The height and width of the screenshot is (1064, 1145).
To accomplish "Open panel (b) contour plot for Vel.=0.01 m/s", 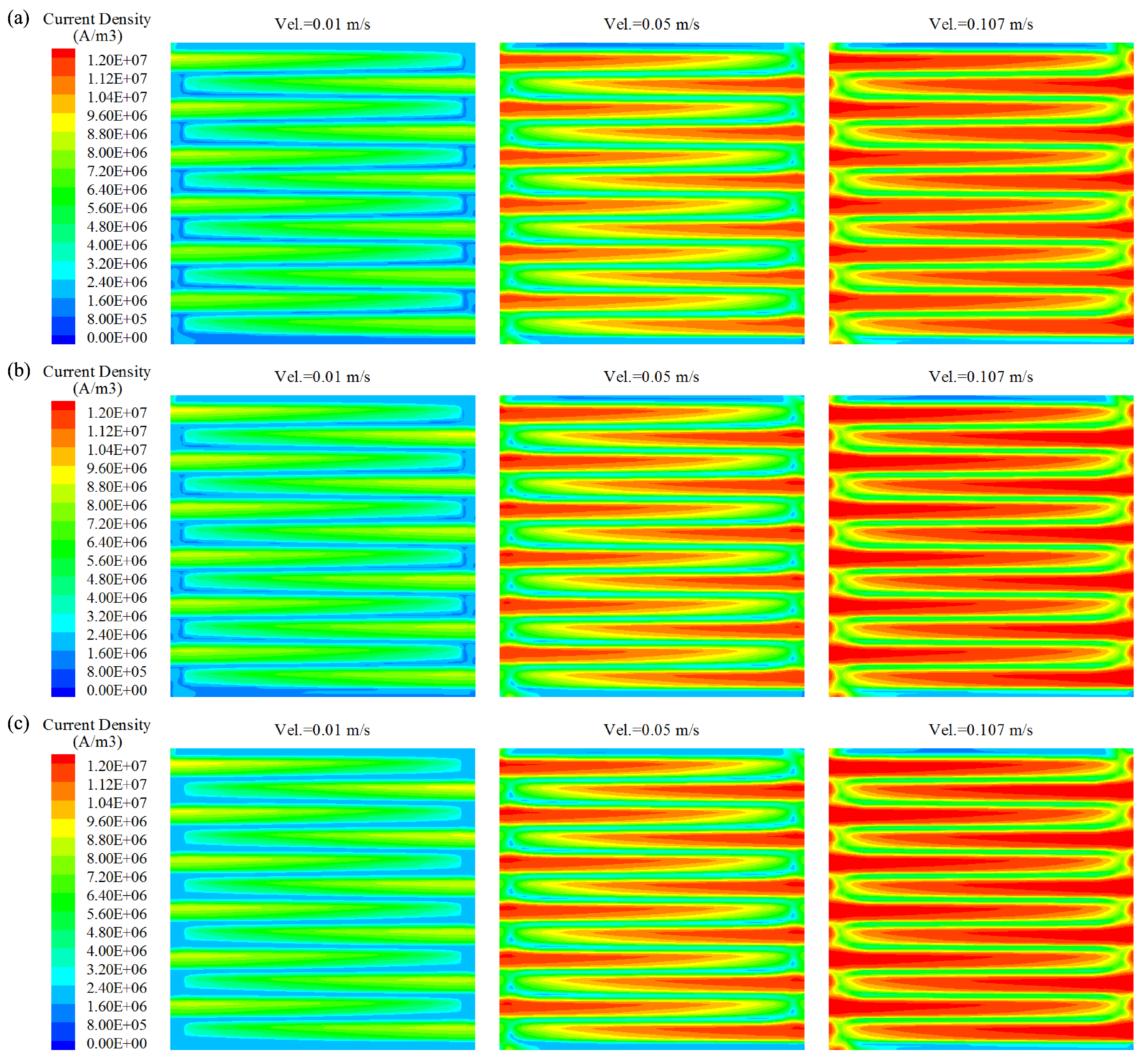I will pyautogui.click(x=322, y=546).
